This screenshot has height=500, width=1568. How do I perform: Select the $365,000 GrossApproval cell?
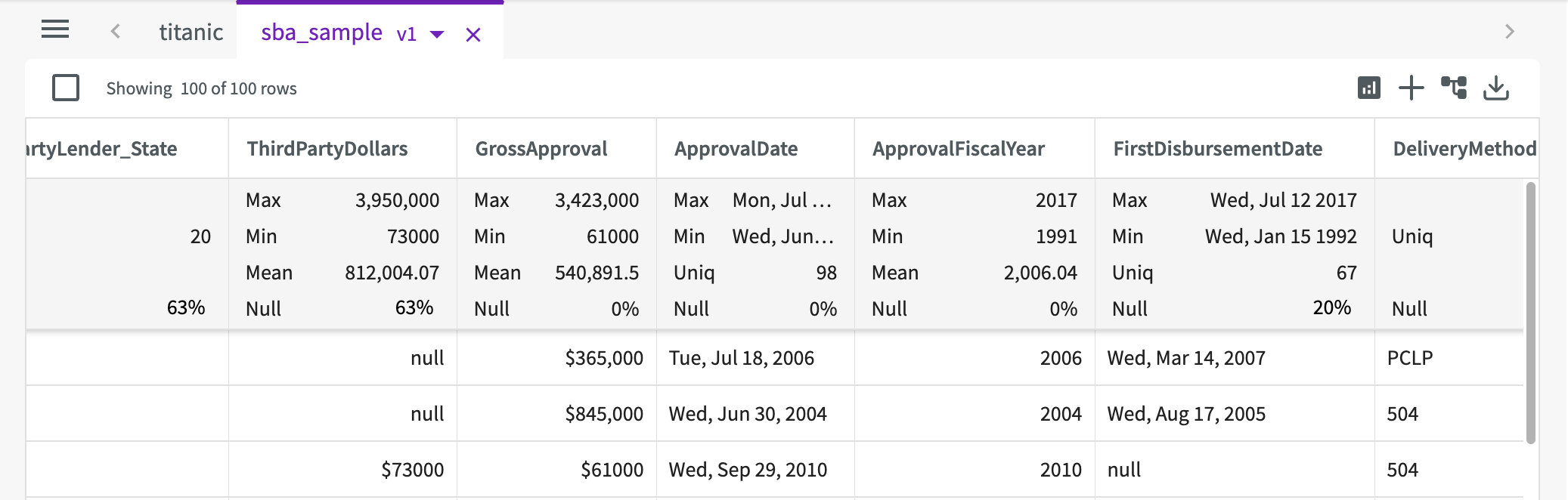point(603,358)
